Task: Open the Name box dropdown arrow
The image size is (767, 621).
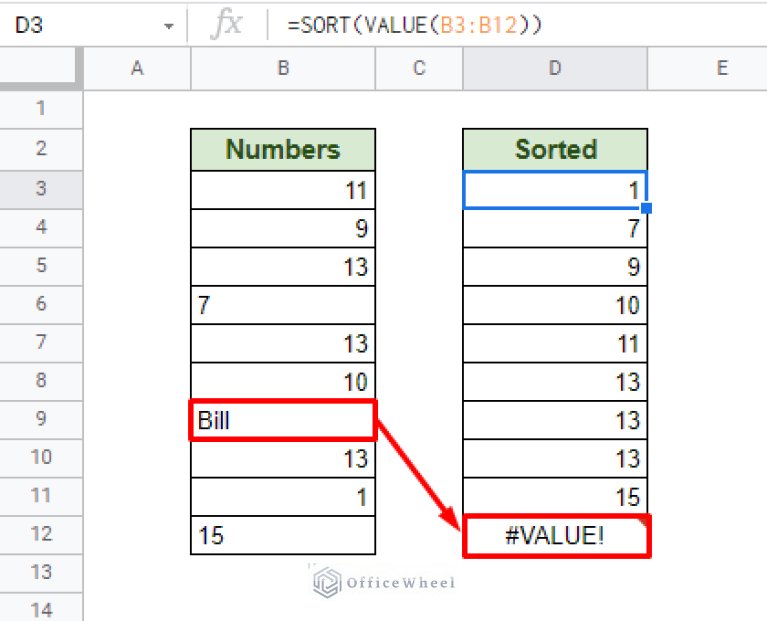Action: [168, 25]
